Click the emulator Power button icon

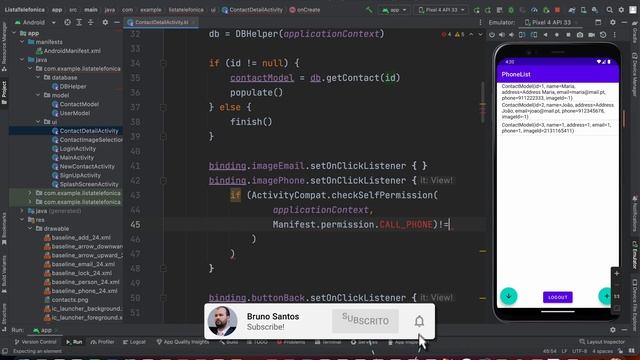[x=492, y=35]
